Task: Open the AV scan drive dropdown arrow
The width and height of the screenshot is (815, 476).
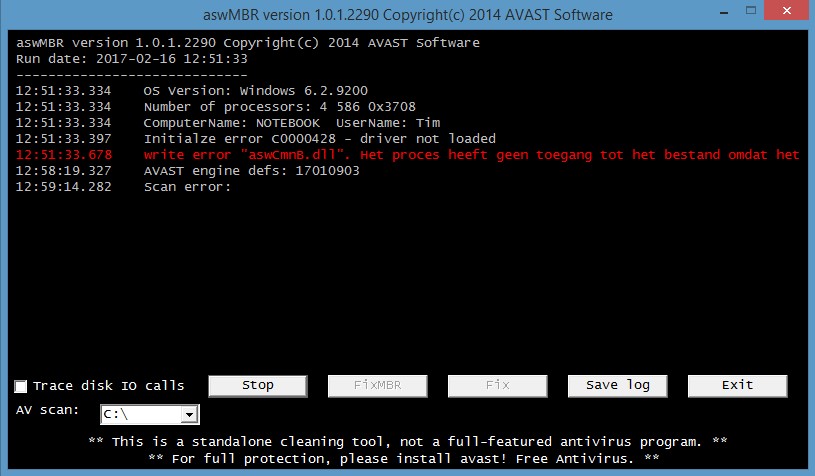Action: click(x=190, y=415)
